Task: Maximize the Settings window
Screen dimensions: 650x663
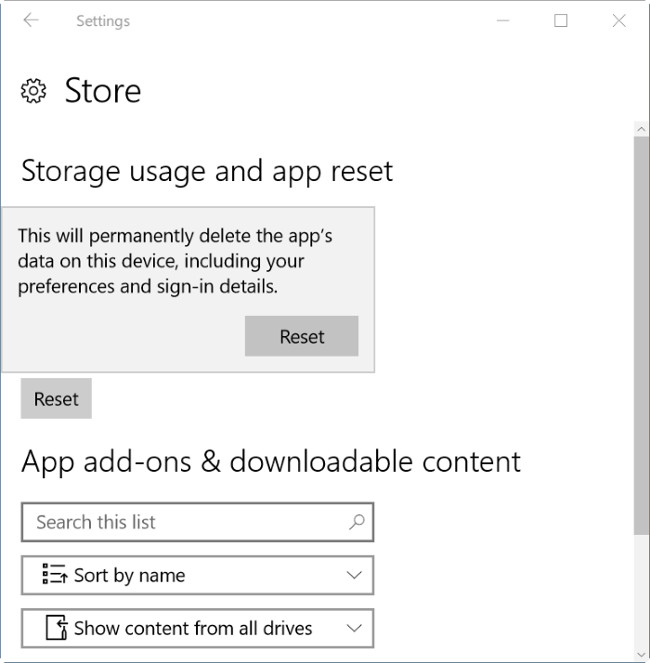Action: (561, 20)
